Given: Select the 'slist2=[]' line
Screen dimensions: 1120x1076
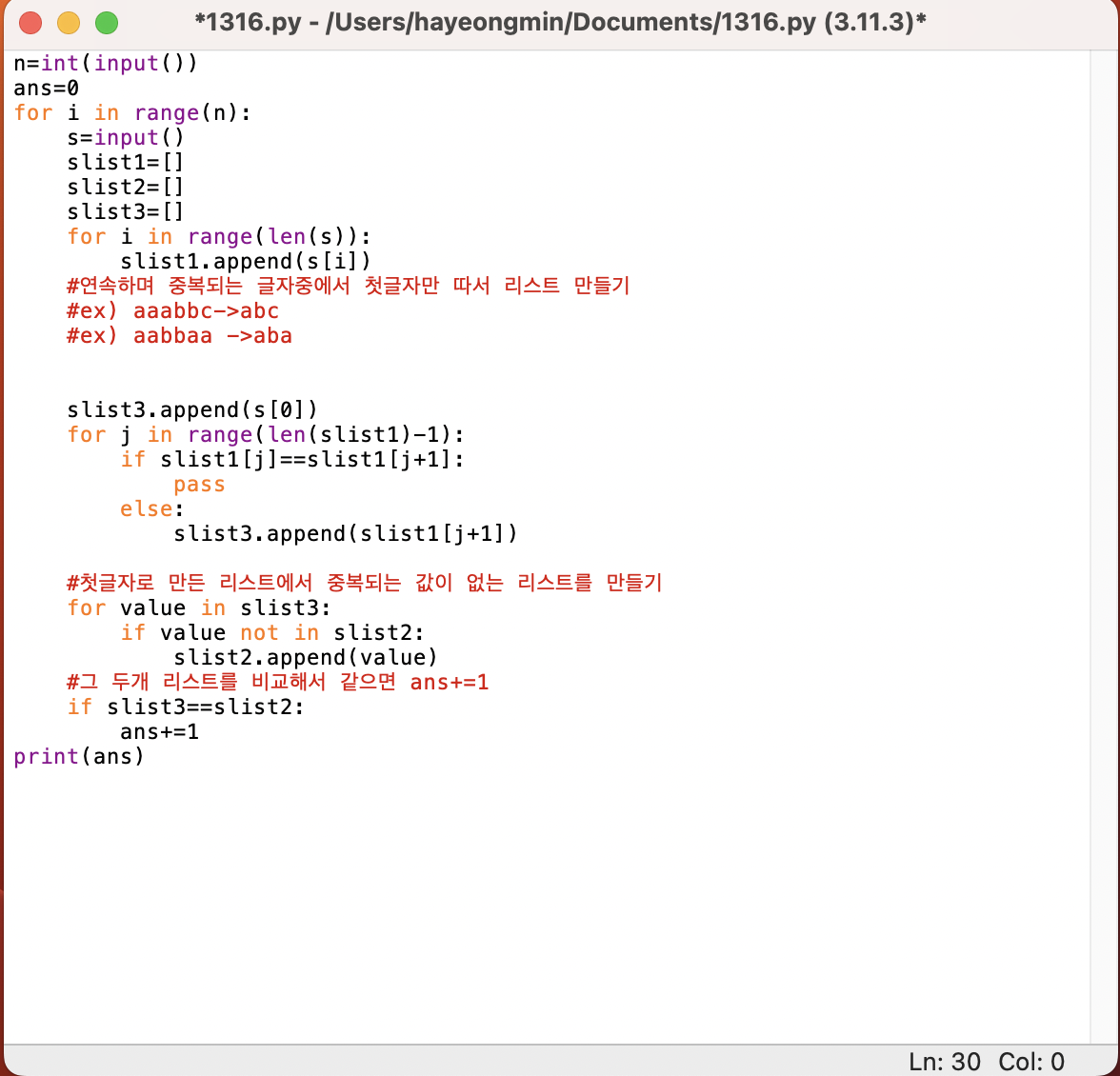Looking at the screenshot, I should (126, 187).
